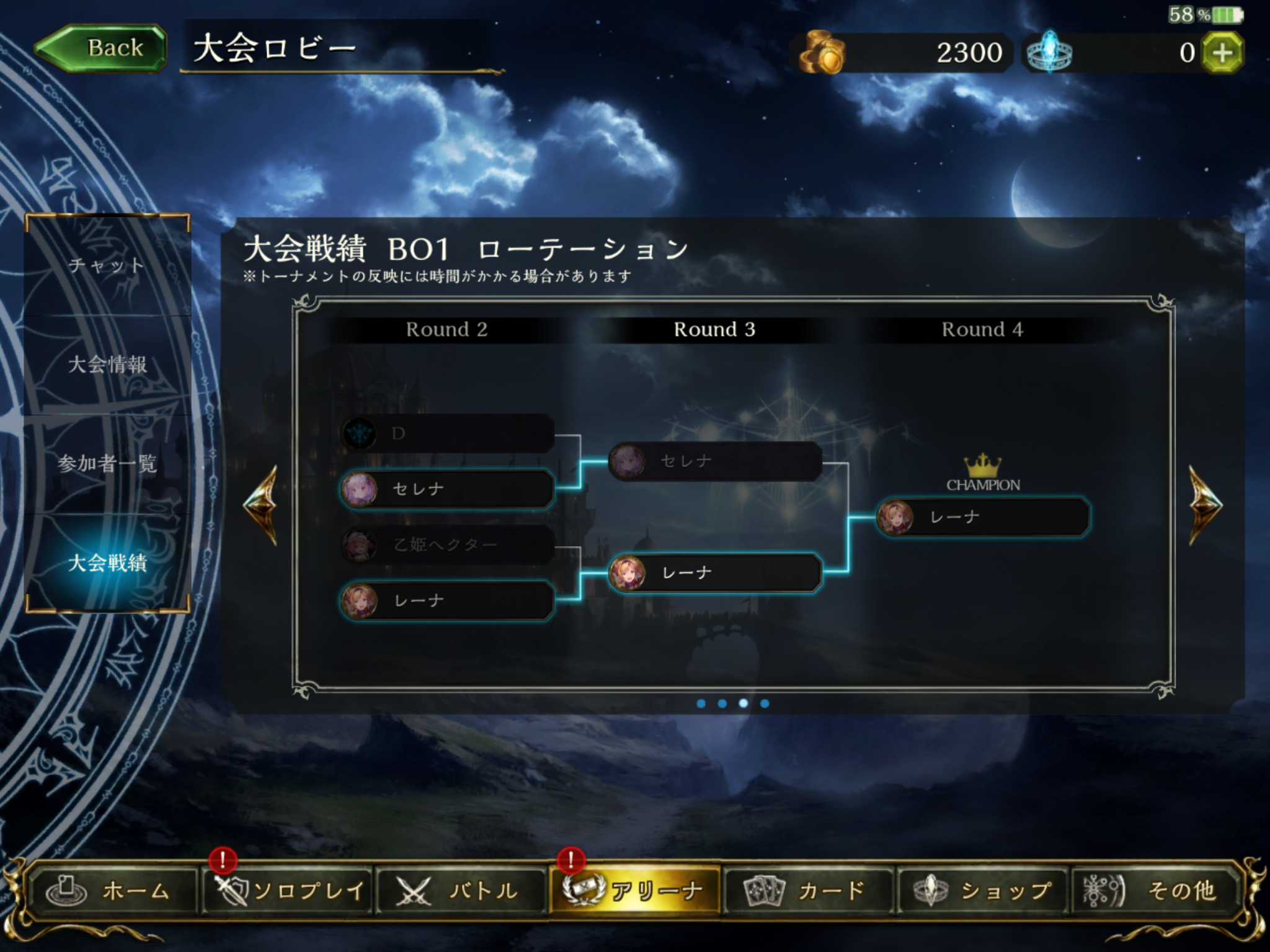Click the battery indicator in status bar
The height and width of the screenshot is (952, 1270).
(1228, 15)
